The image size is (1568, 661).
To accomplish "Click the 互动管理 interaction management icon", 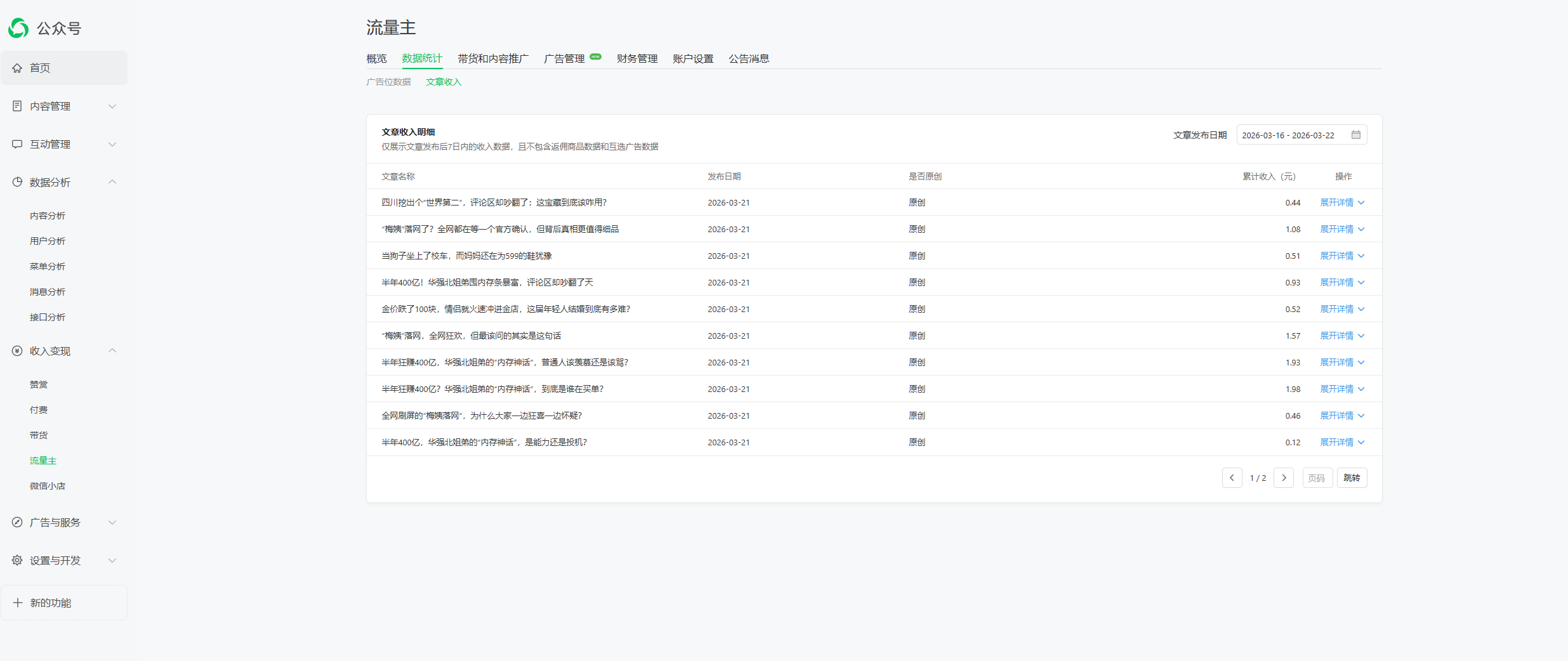I will click(x=17, y=144).
